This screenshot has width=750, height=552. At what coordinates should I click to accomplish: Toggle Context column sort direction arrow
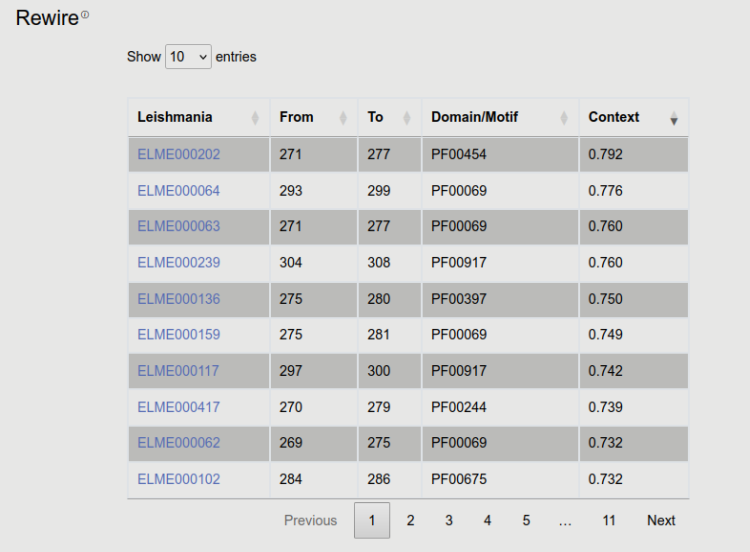674,118
